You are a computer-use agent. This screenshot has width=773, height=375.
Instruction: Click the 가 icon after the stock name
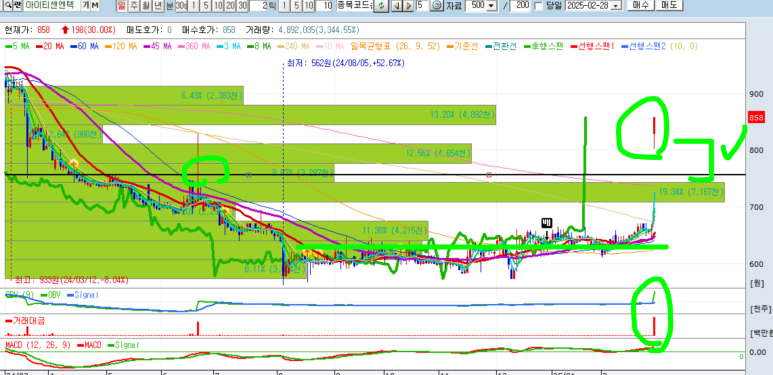[x=86, y=5]
